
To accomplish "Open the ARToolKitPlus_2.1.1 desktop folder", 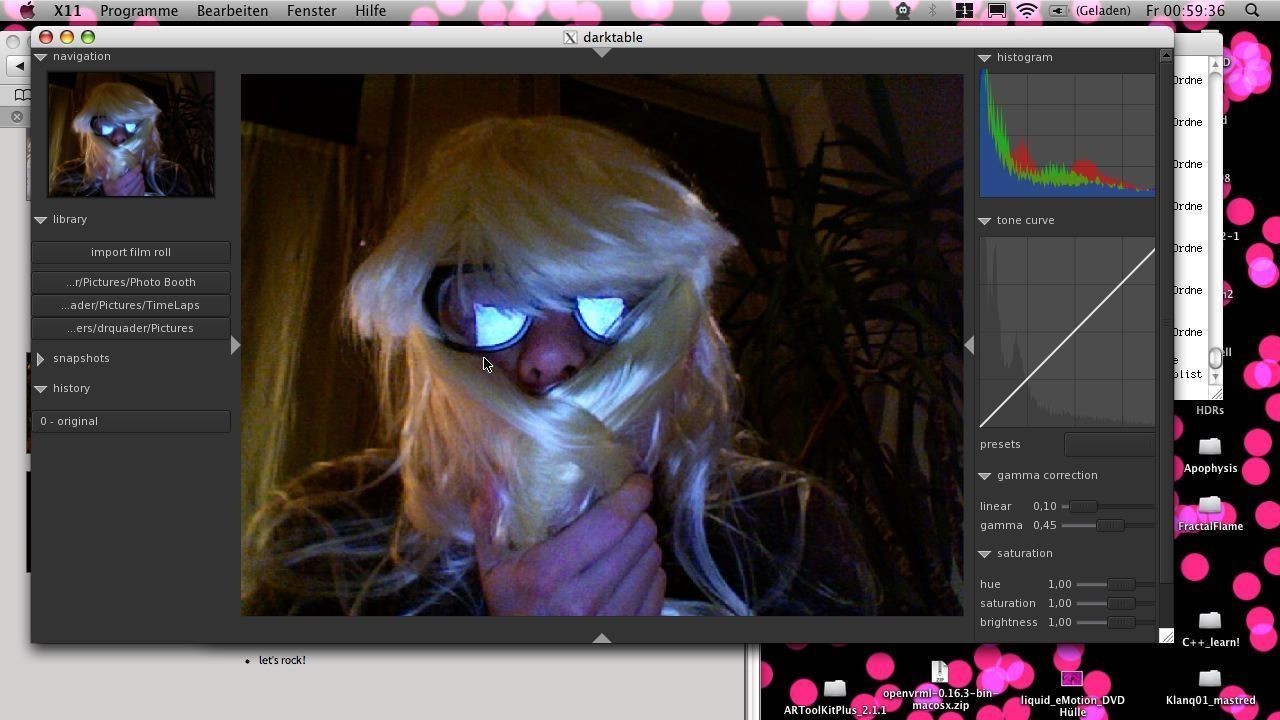I will [835, 690].
